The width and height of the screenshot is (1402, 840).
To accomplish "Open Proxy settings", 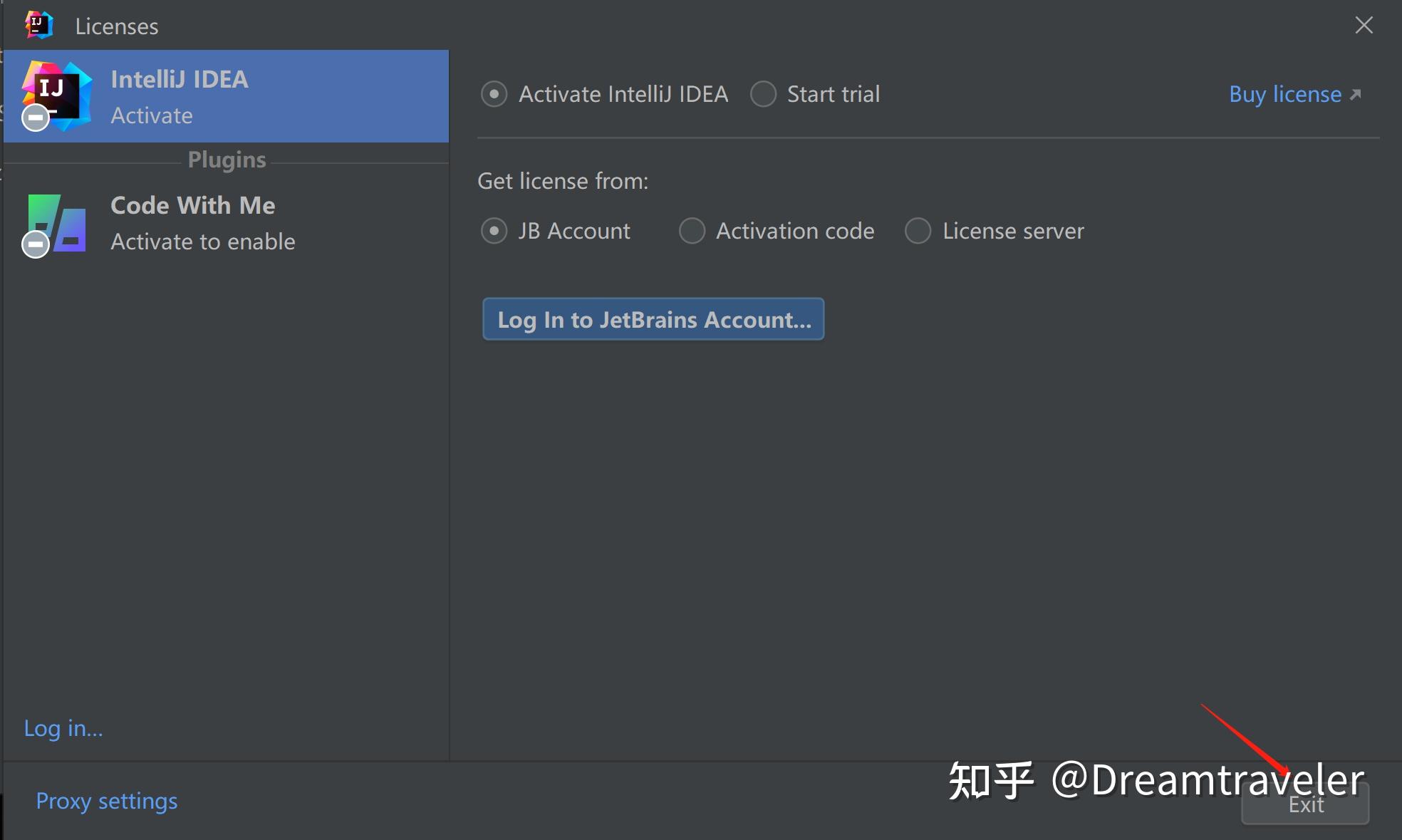I will [106, 801].
